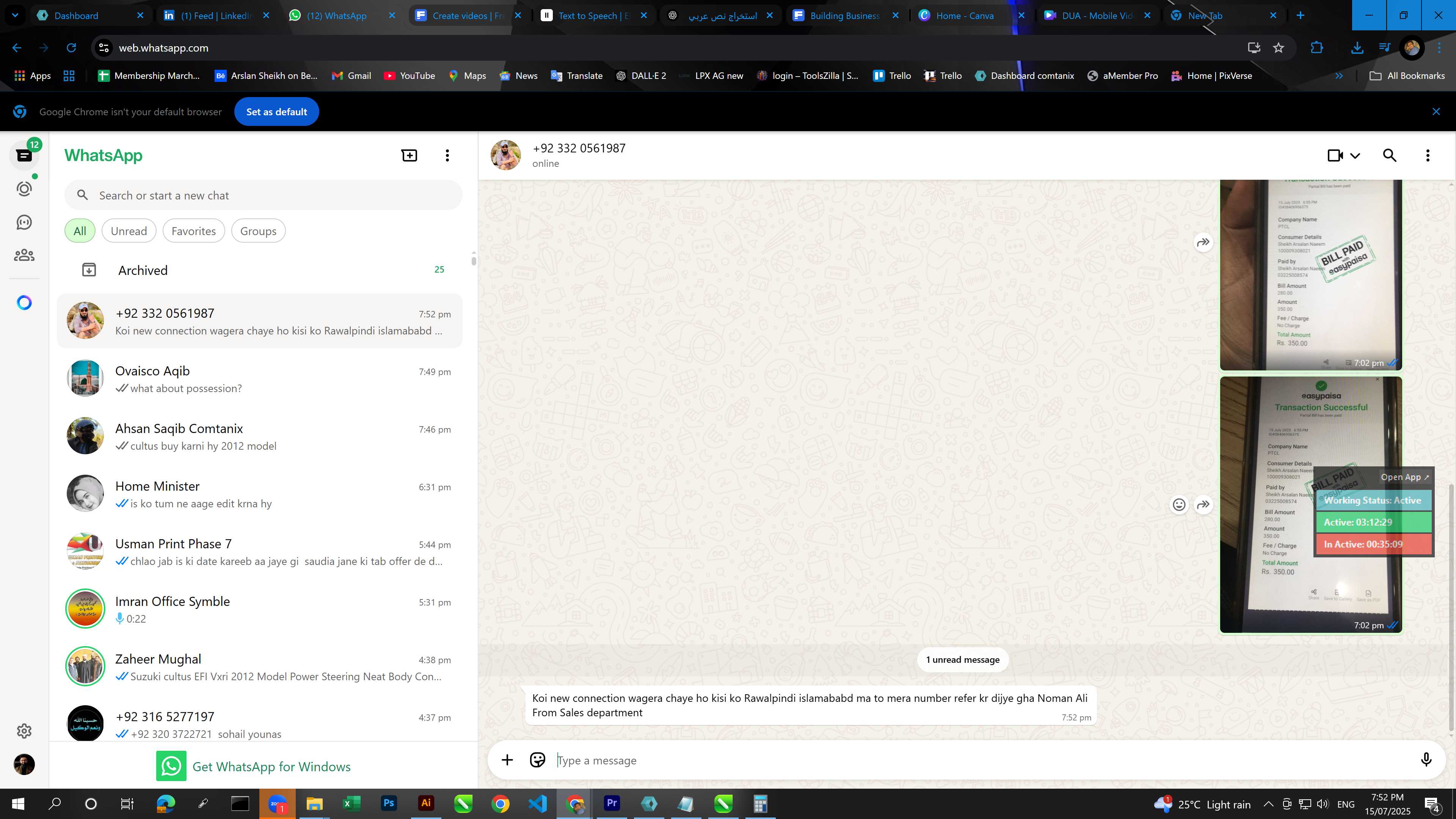Open the Zaheer Mughal chat
The height and width of the screenshot is (819, 1456).
coord(260,667)
